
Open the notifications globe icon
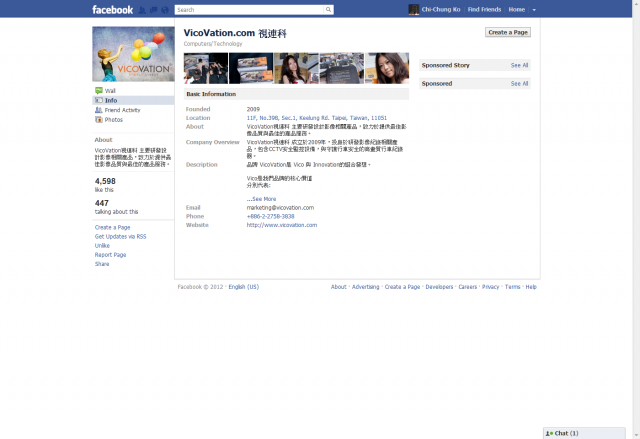coord(165,10)
